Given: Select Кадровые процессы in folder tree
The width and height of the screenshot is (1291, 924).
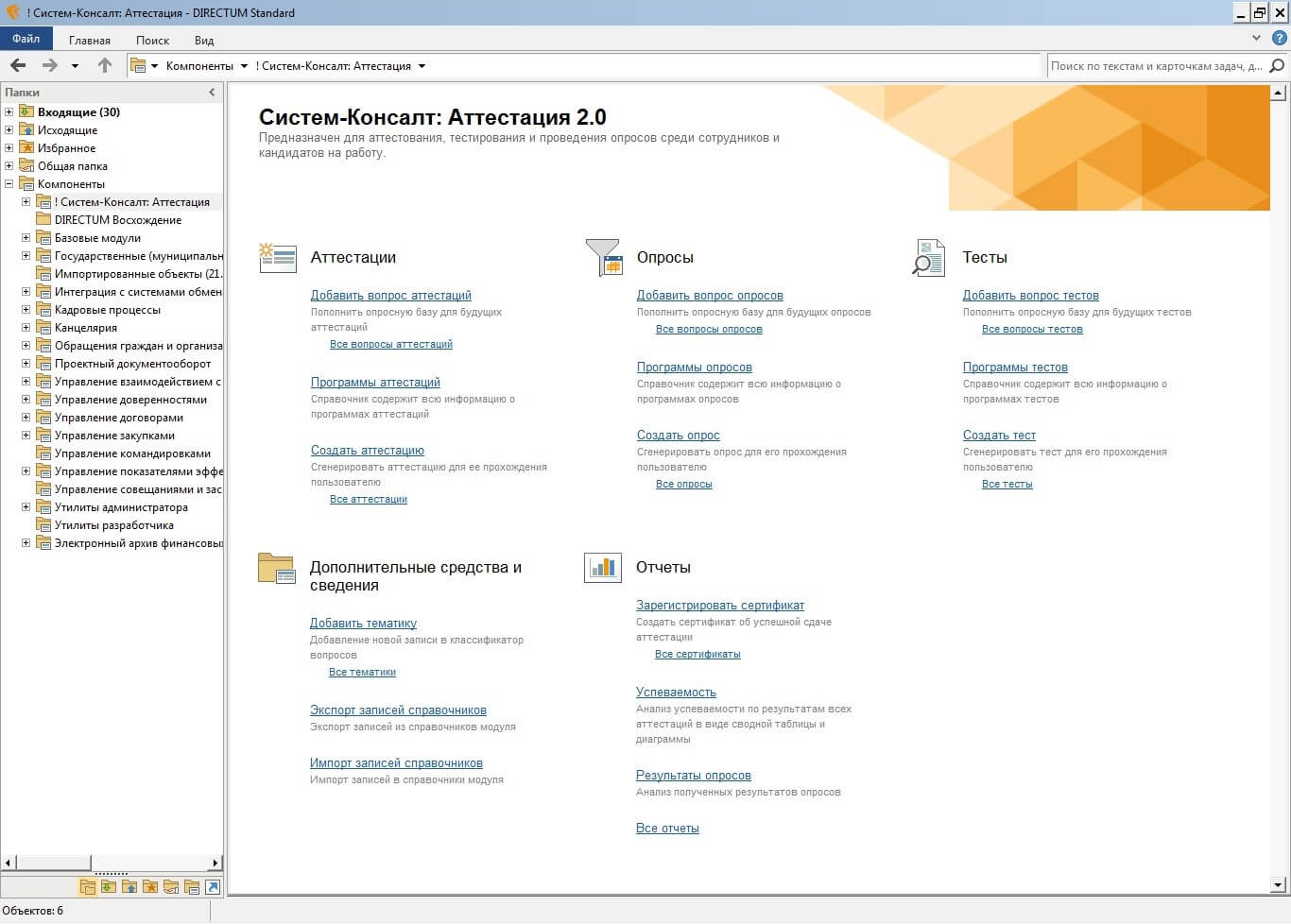Looking at the screenshot, I should [x=108, y=309].
